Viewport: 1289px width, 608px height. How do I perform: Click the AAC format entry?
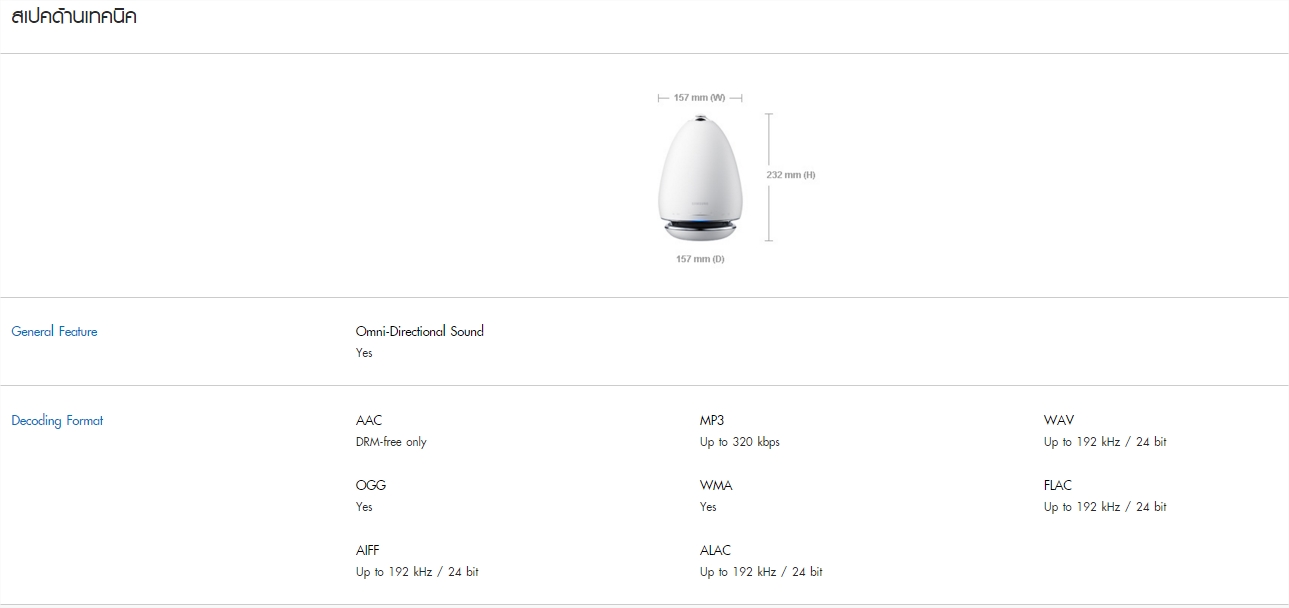tap(369, 420)
